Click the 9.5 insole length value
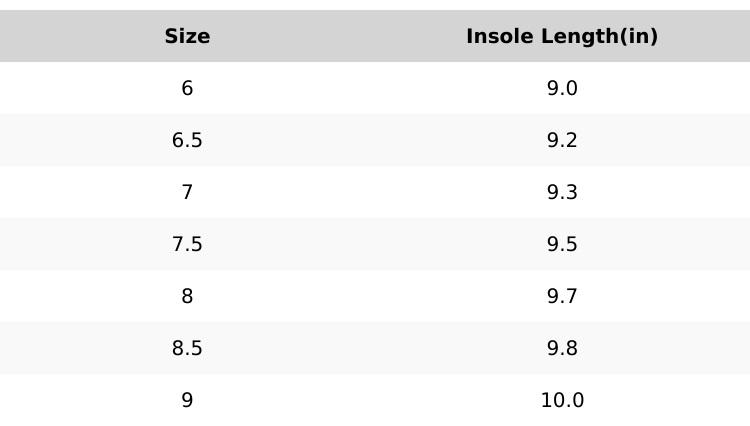The width and height of the screenshot is (750, 426). pos(562,245)
